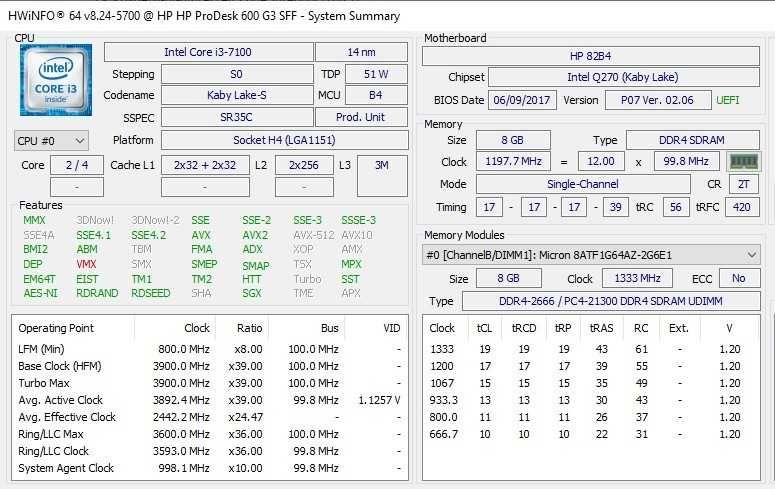
Task: Click the SSPEC value SR35C
Action: 237,117
